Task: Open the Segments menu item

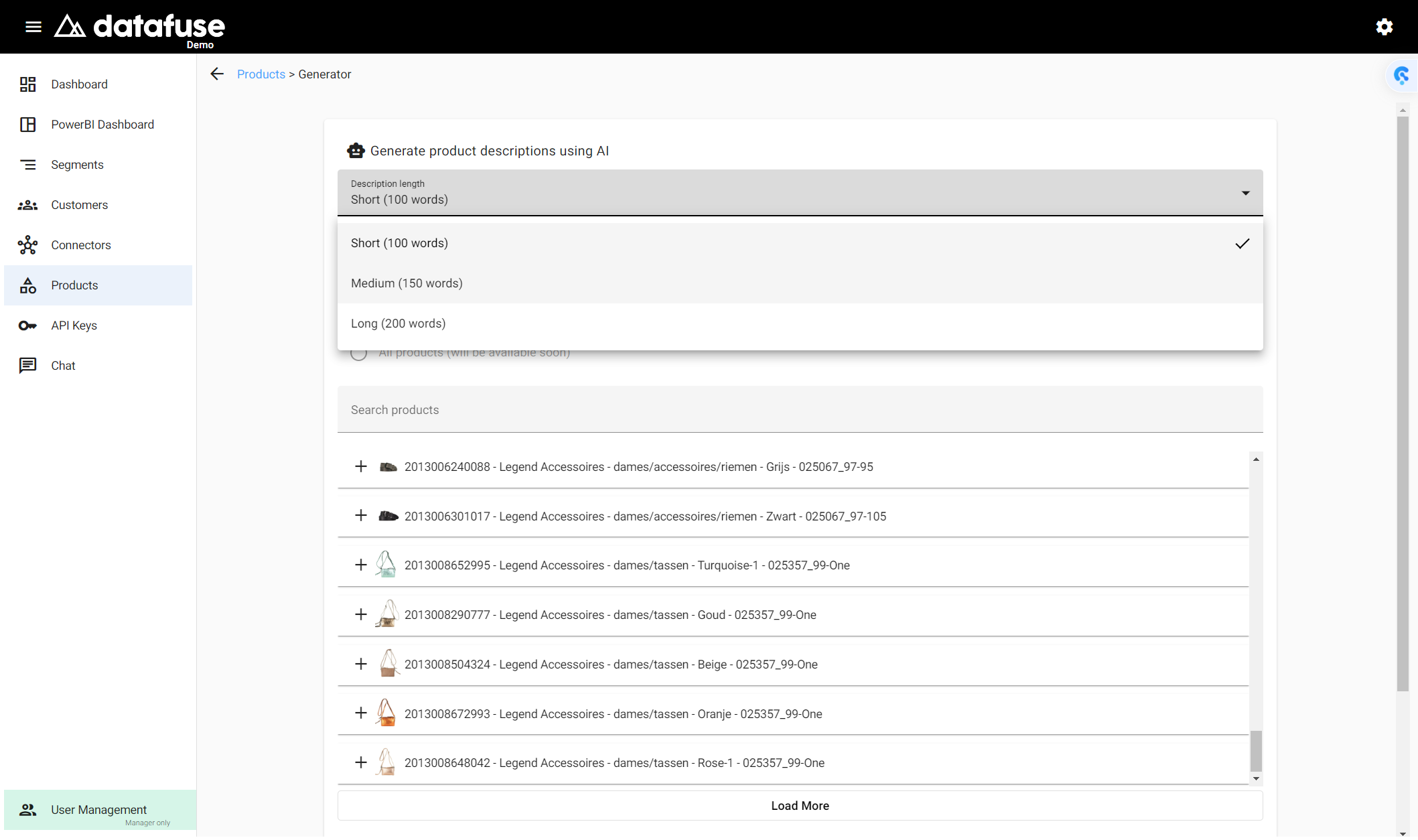Action: 98,165
